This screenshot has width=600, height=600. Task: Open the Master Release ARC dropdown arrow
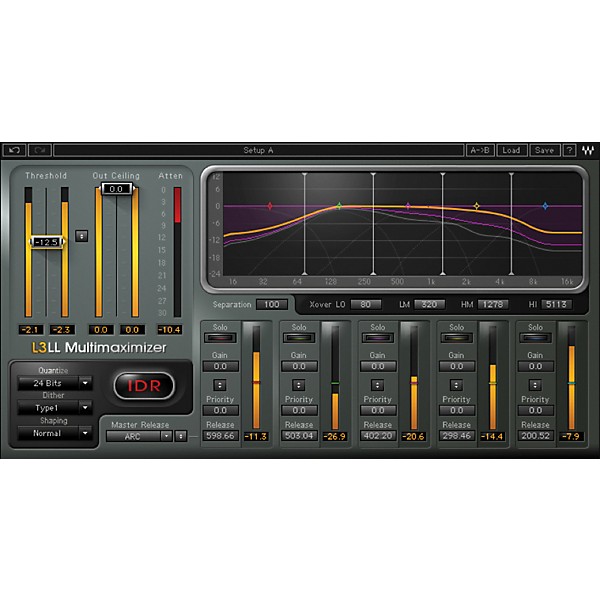pyautogui.click(x=166, y=436)
